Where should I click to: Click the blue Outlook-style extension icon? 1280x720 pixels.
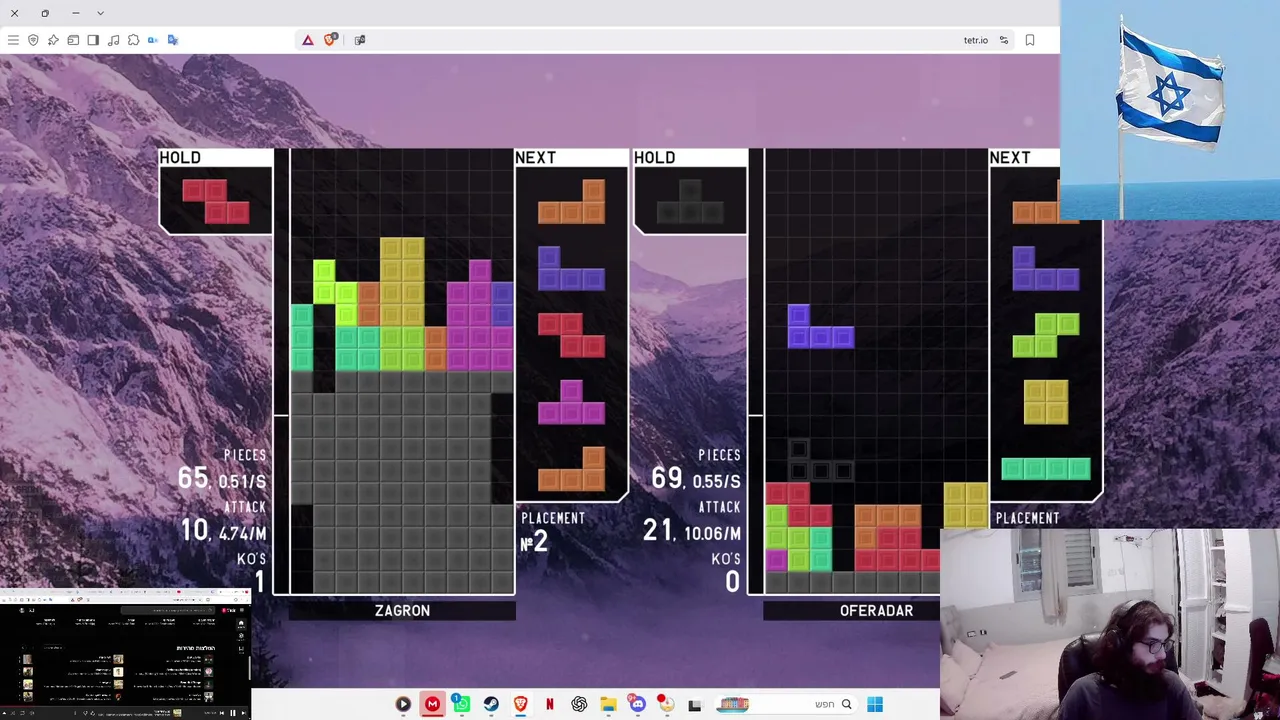coord(153,40)
